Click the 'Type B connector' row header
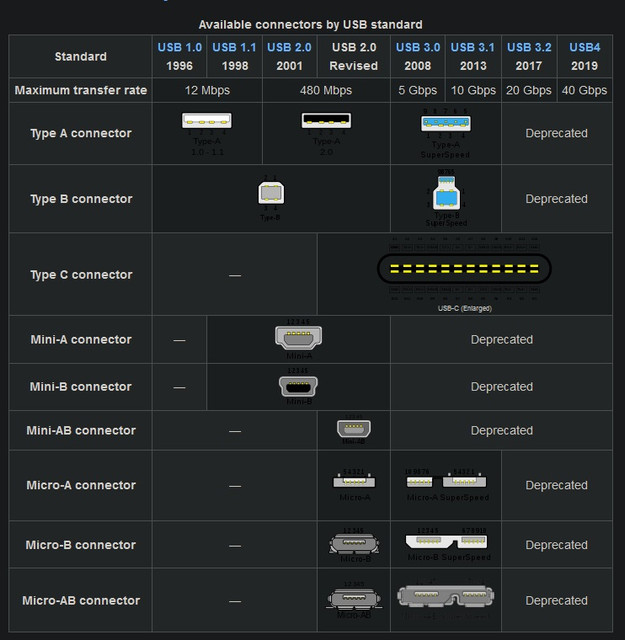The height and width of the screenshot is (640, 625). [x=80, y=199]
